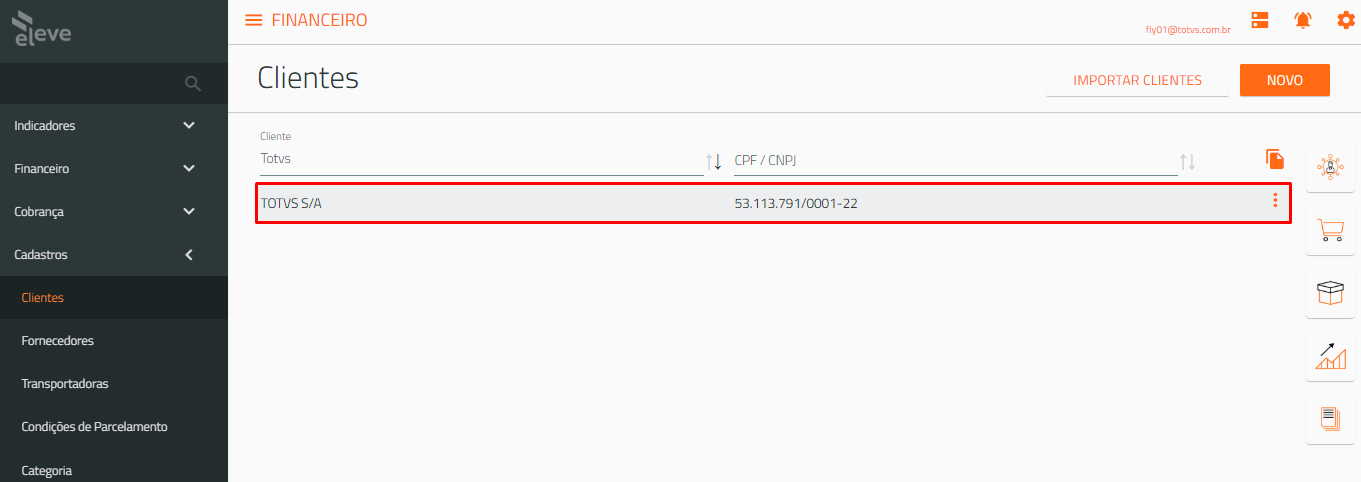Click the sidebar search magnifier icon

[x=194, y=83]
